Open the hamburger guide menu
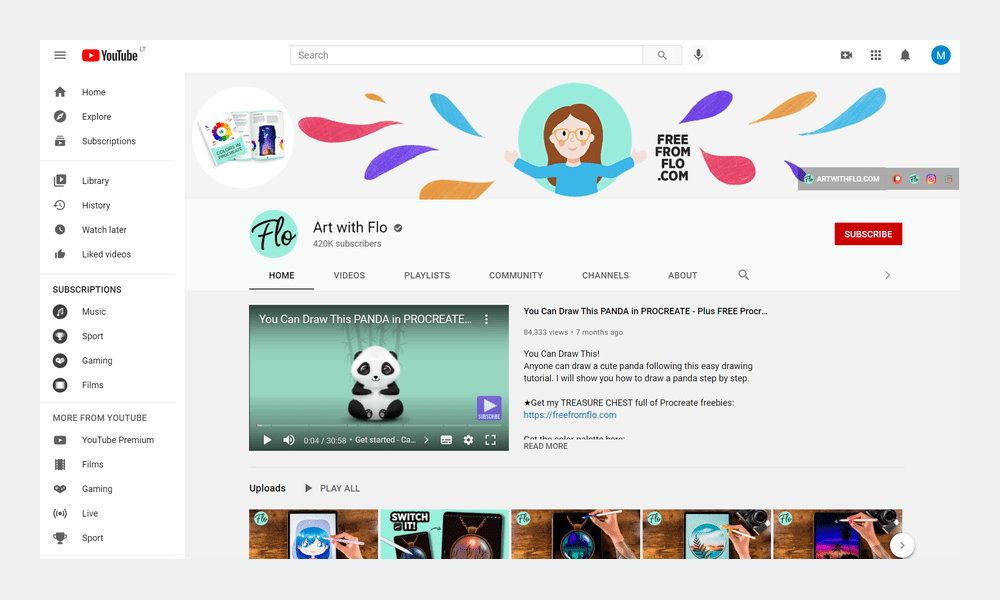The image size is (1000, 600). pos(60,55)
